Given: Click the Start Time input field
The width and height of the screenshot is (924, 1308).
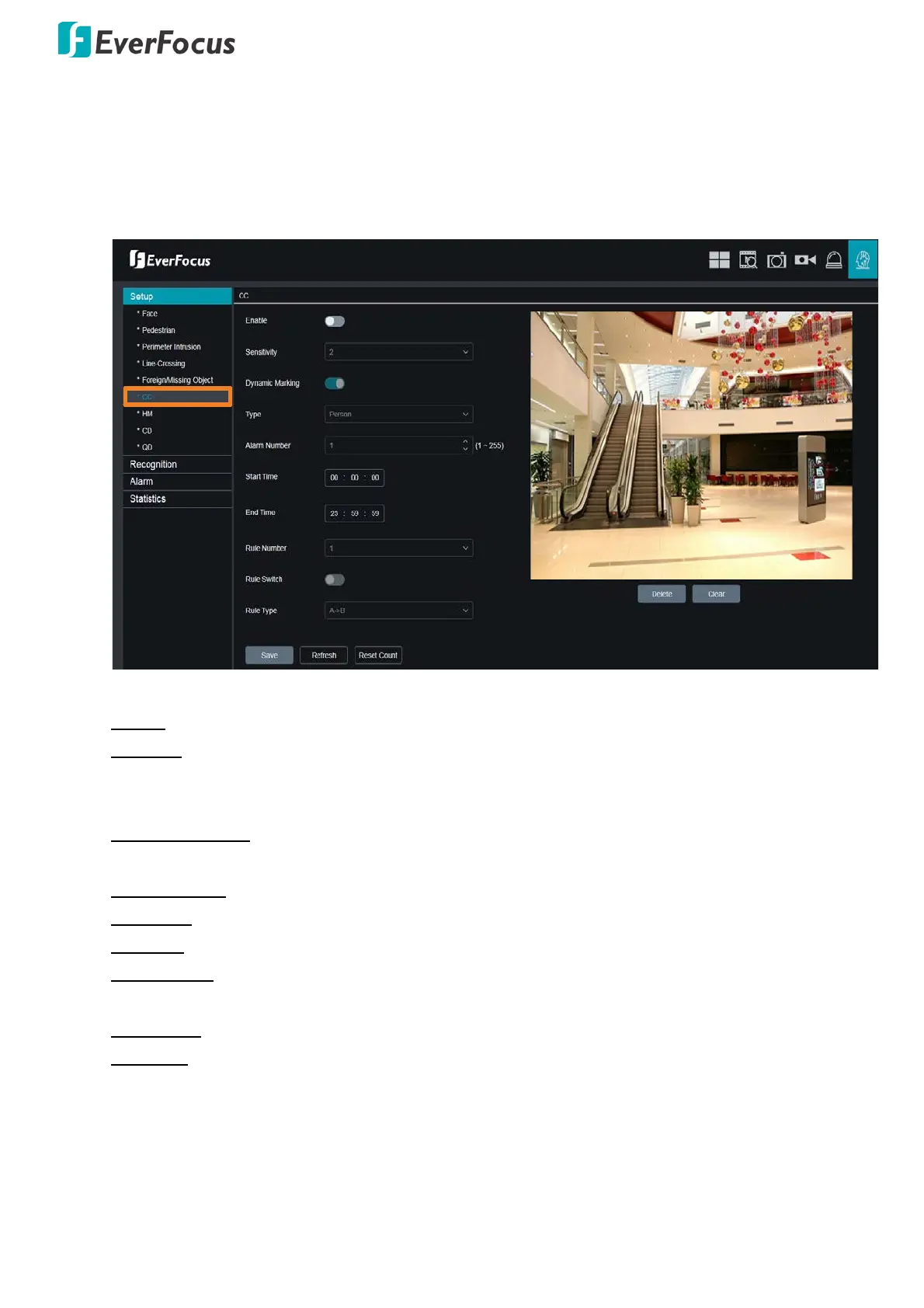Looking at the screenshot, I should point(354,478).
